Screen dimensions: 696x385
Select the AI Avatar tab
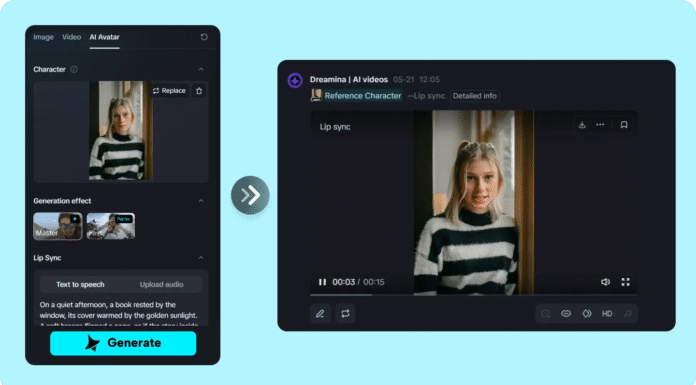(x=104, y=37)
